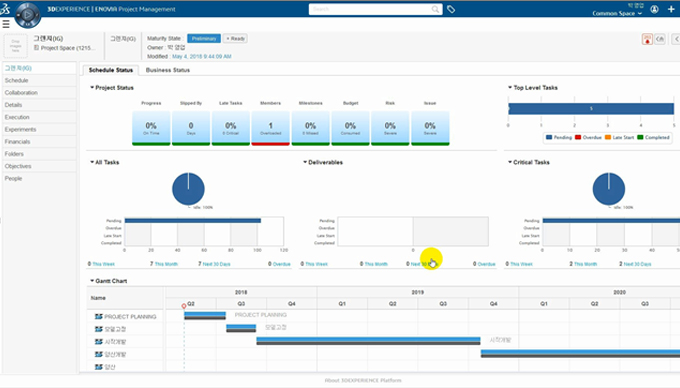Click the Project Space icon under title
The height and width of the screenshot is (388, 680).
36,48
